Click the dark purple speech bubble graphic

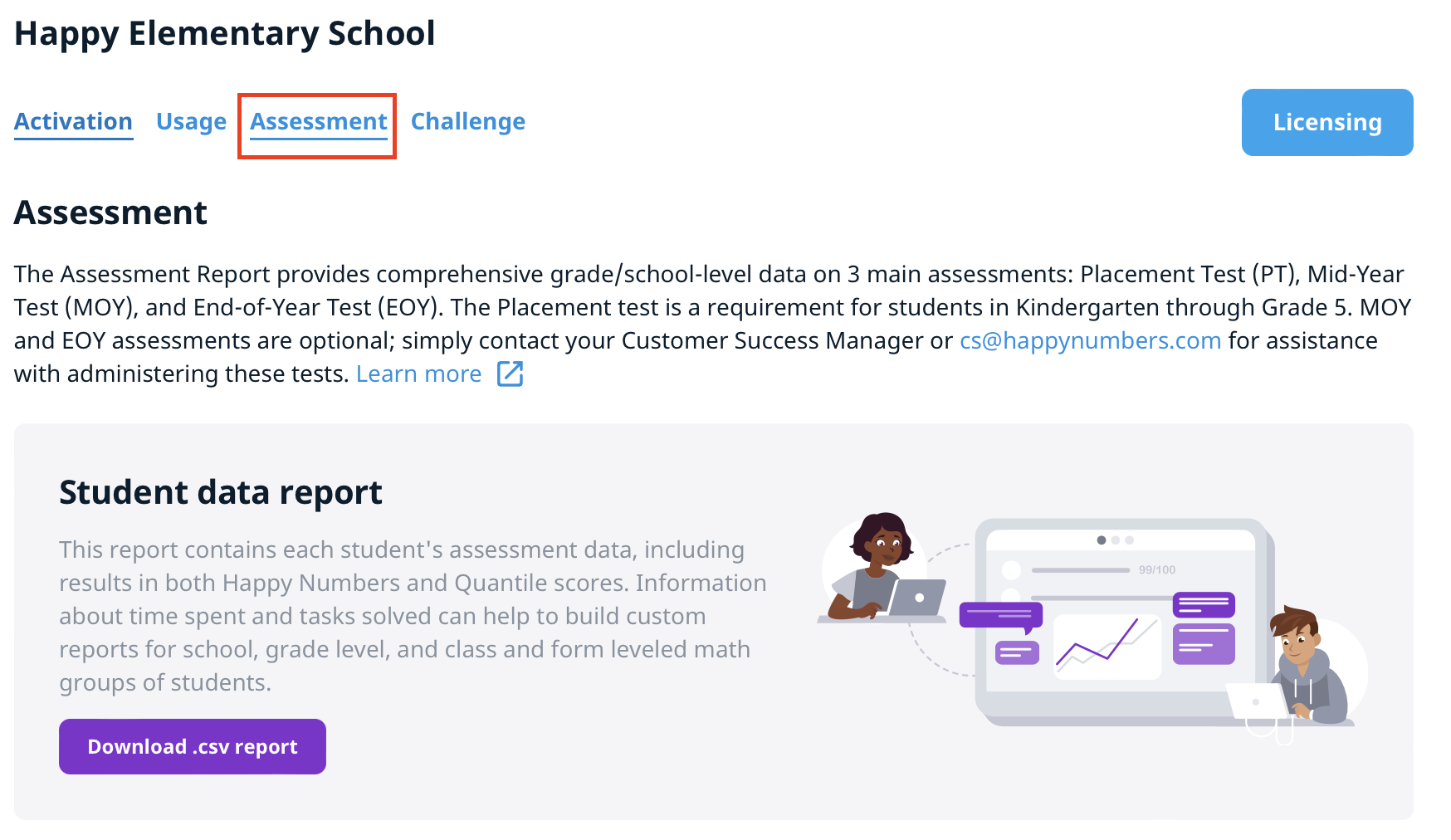pyautogui.click(x=1000, y=615)
